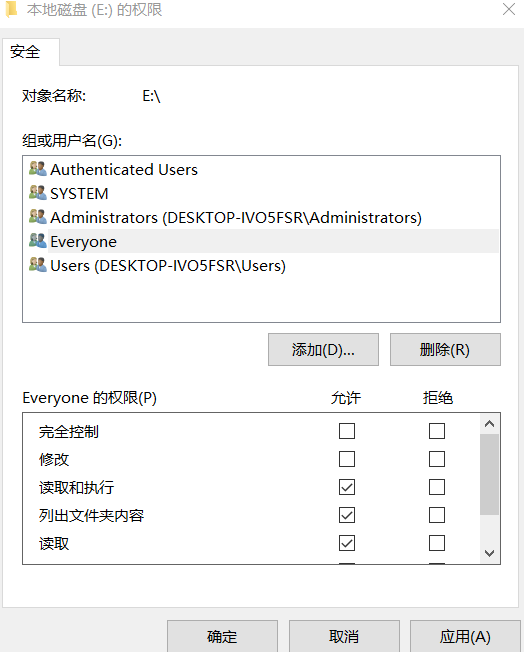Click the 读取 permission label
This screenshot has height=652, width=524.
click(54, 543)
